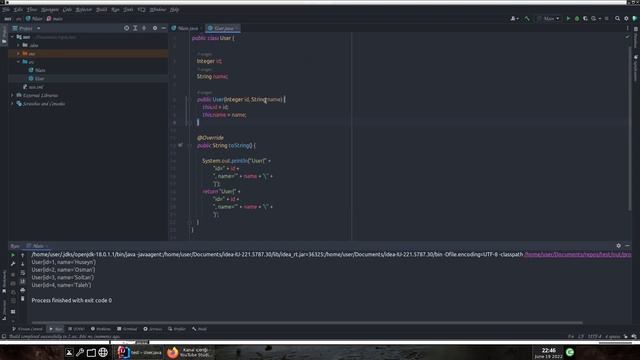This screenshot has width=640, height=360.
Task: Rerun Main with green arrow in Run panel
Action: click(13, 255)
